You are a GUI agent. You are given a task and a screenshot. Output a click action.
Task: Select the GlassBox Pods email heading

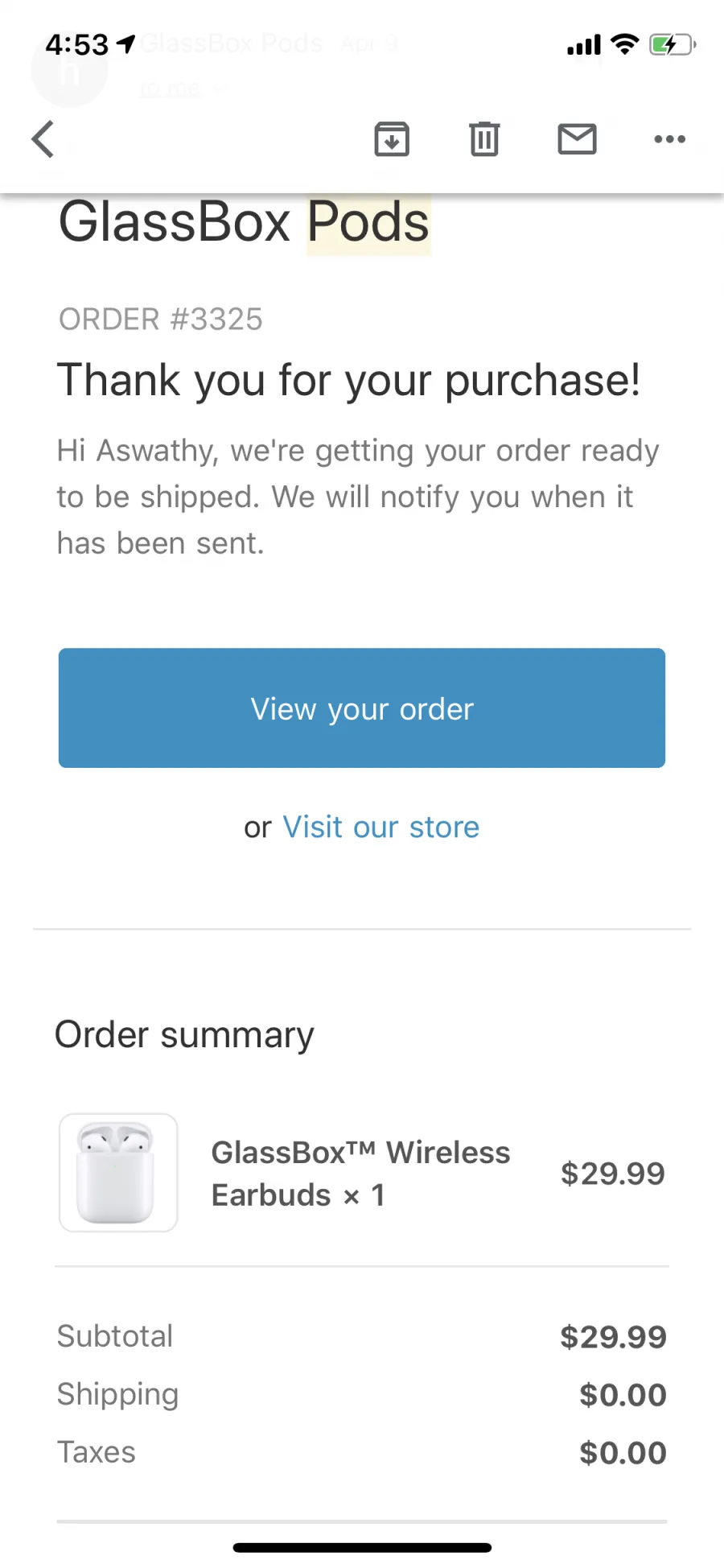[244, 222]
